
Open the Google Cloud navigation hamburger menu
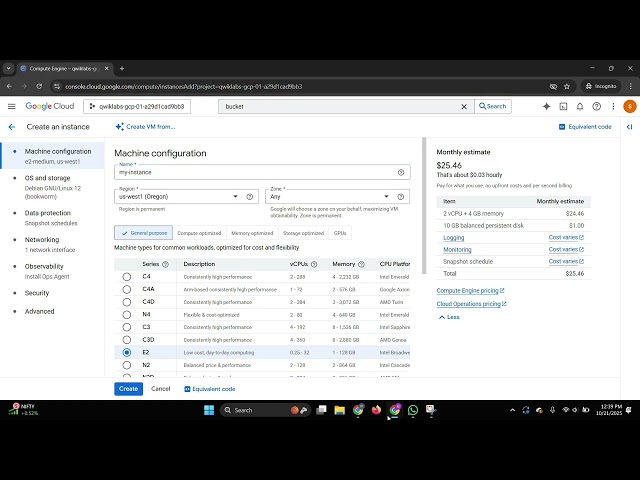11,107
